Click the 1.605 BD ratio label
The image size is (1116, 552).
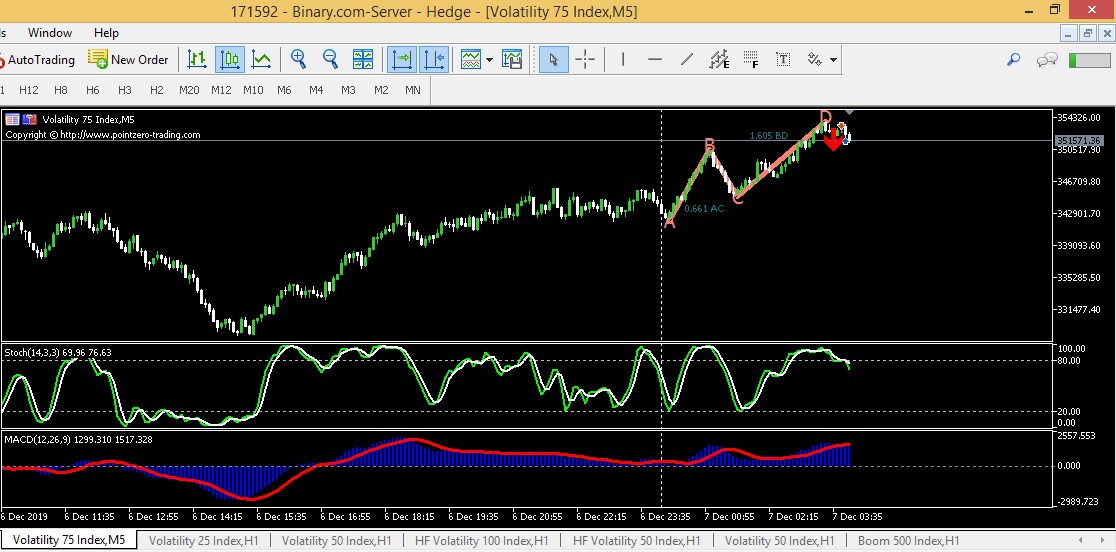coord(769,136)
